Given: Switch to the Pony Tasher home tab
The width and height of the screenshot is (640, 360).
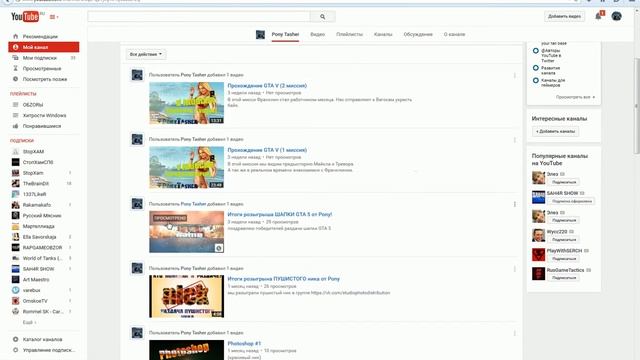Looking at the screenshot, I should [285, 34].
